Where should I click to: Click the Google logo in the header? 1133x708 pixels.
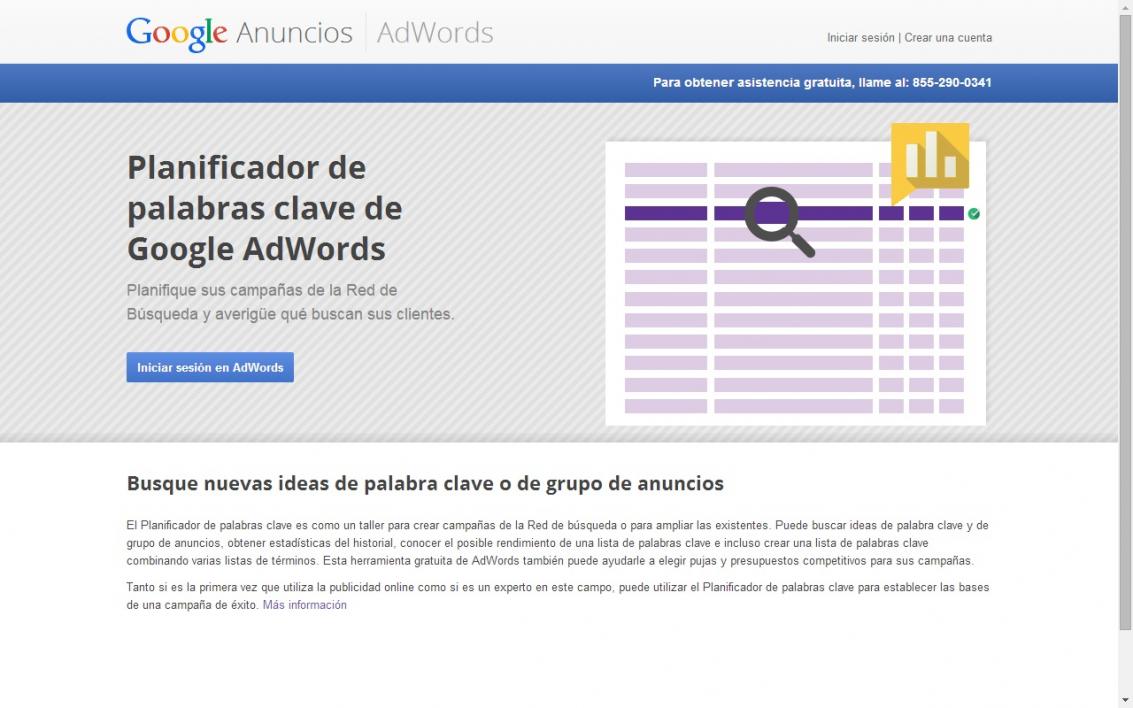coord(177,33)
